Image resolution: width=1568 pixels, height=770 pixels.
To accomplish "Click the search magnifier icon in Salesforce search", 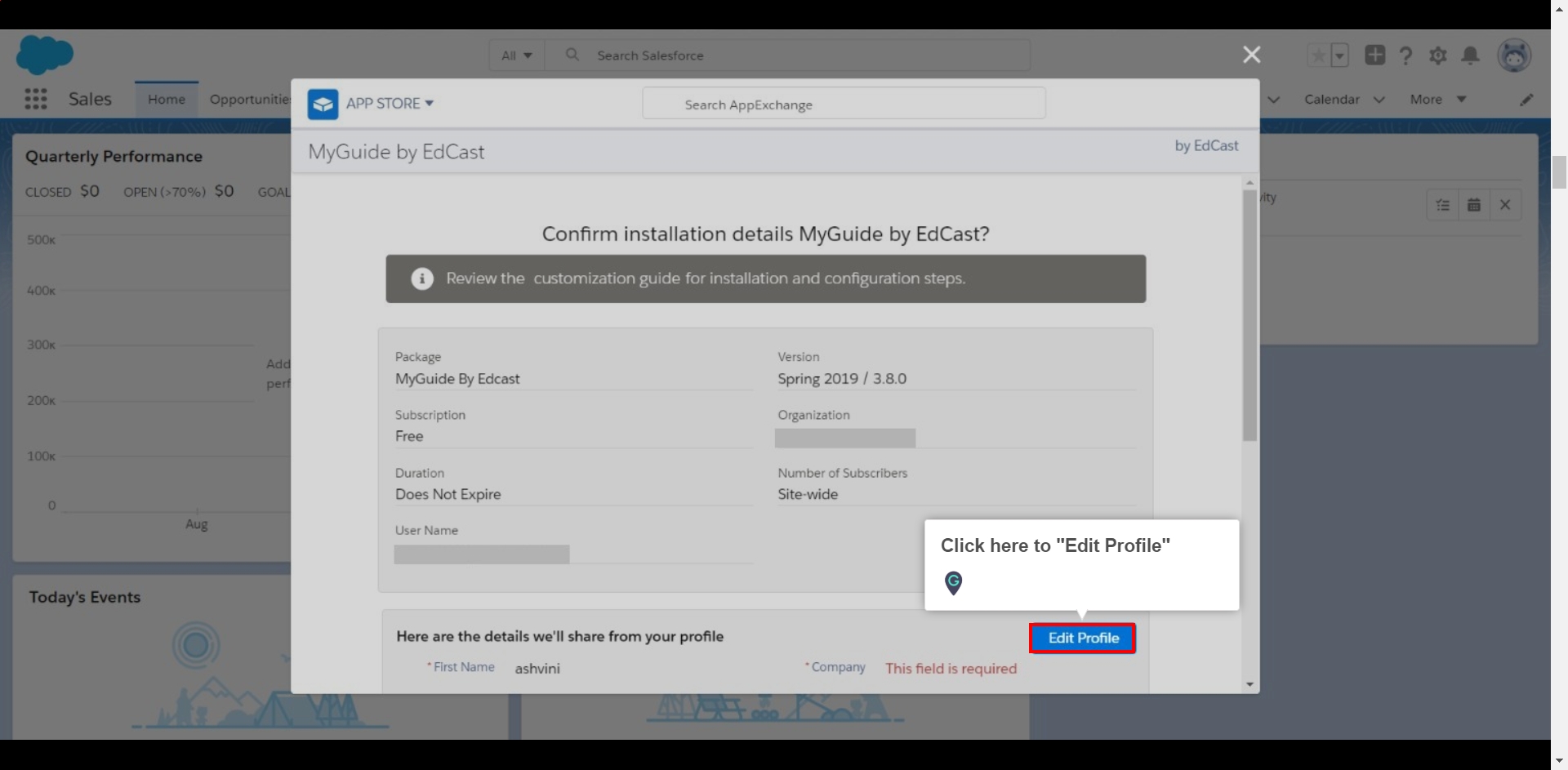I will click(x=572, y=55).
